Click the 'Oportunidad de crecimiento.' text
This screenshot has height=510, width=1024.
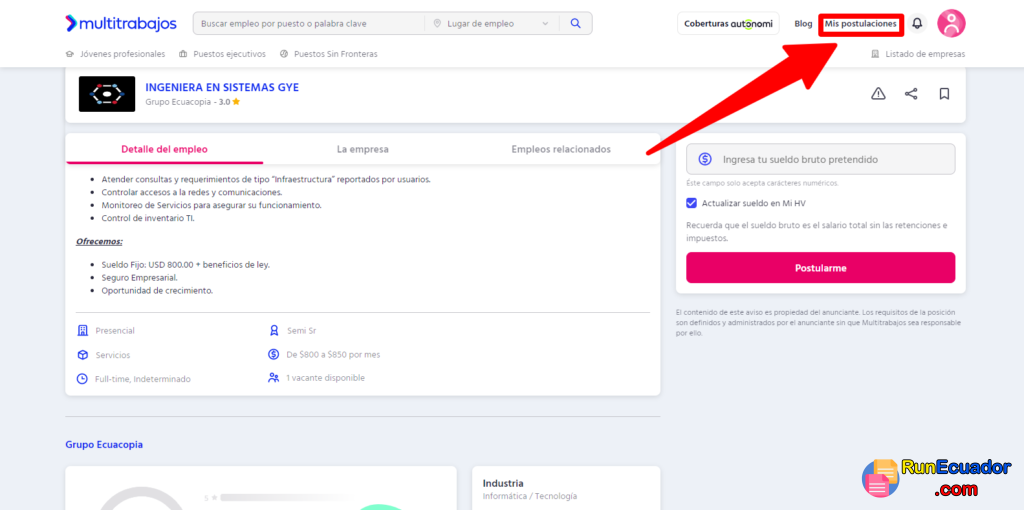[x=157, y=291]
